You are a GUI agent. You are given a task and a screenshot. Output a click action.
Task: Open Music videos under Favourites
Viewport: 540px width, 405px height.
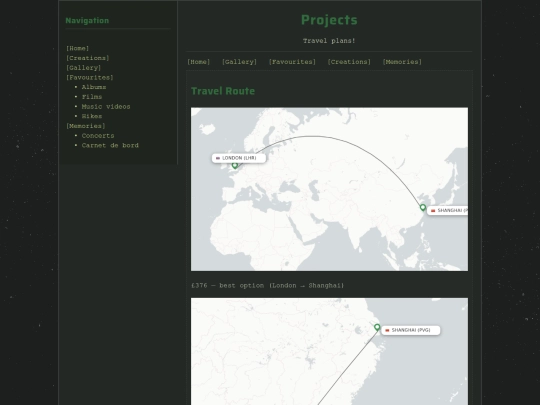[x=106, y=106]
